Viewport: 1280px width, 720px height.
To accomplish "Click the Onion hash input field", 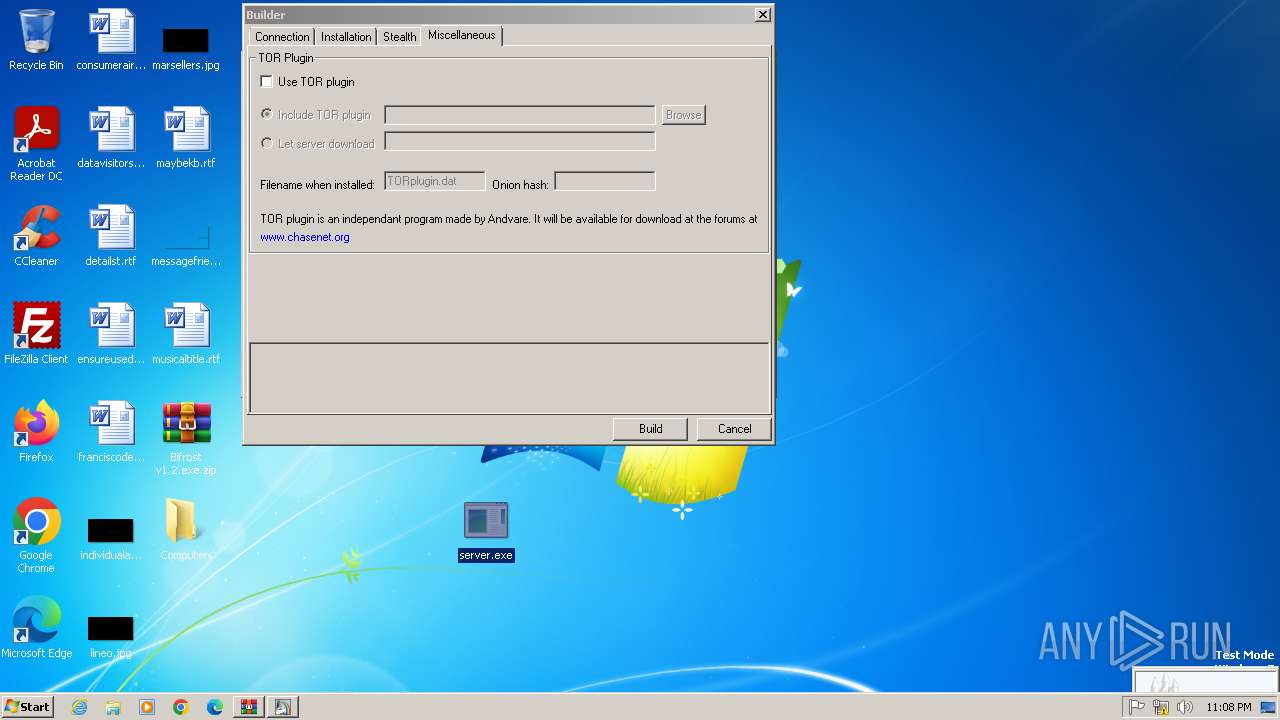I will tap(605, 181).
